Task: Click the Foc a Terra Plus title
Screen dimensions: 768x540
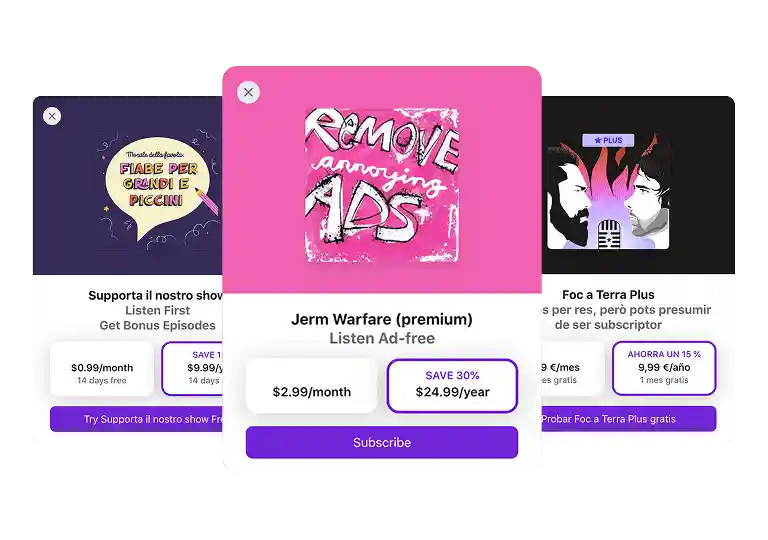Action: 608,295
